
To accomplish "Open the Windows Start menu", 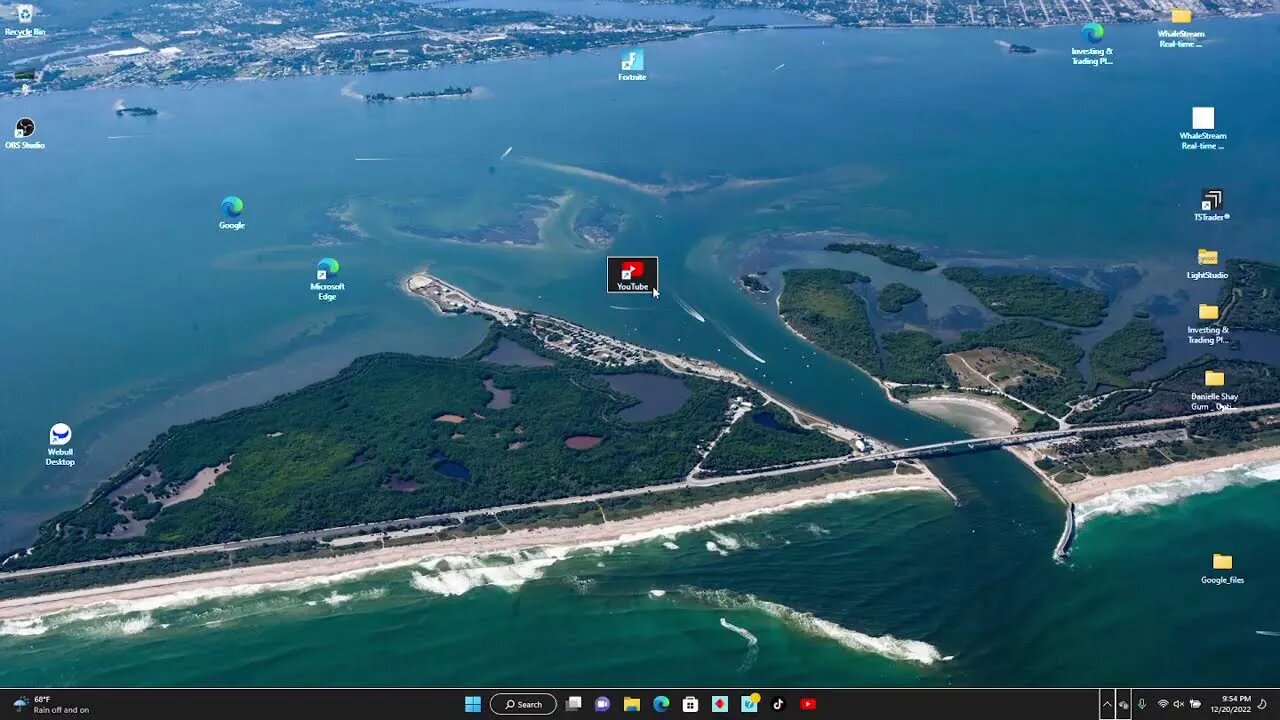I will coord(473,704).
